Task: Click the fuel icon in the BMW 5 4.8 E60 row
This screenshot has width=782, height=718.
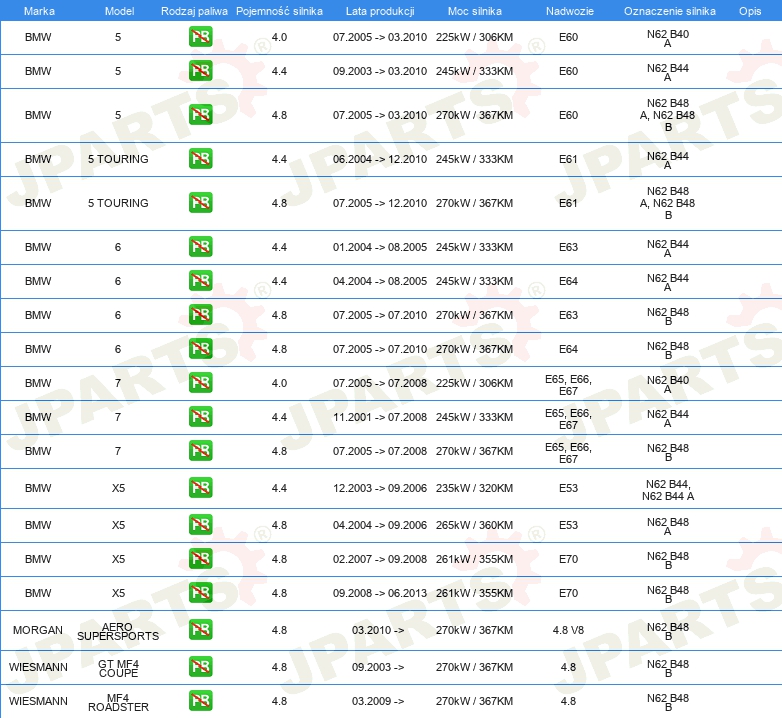Action: 200,115
